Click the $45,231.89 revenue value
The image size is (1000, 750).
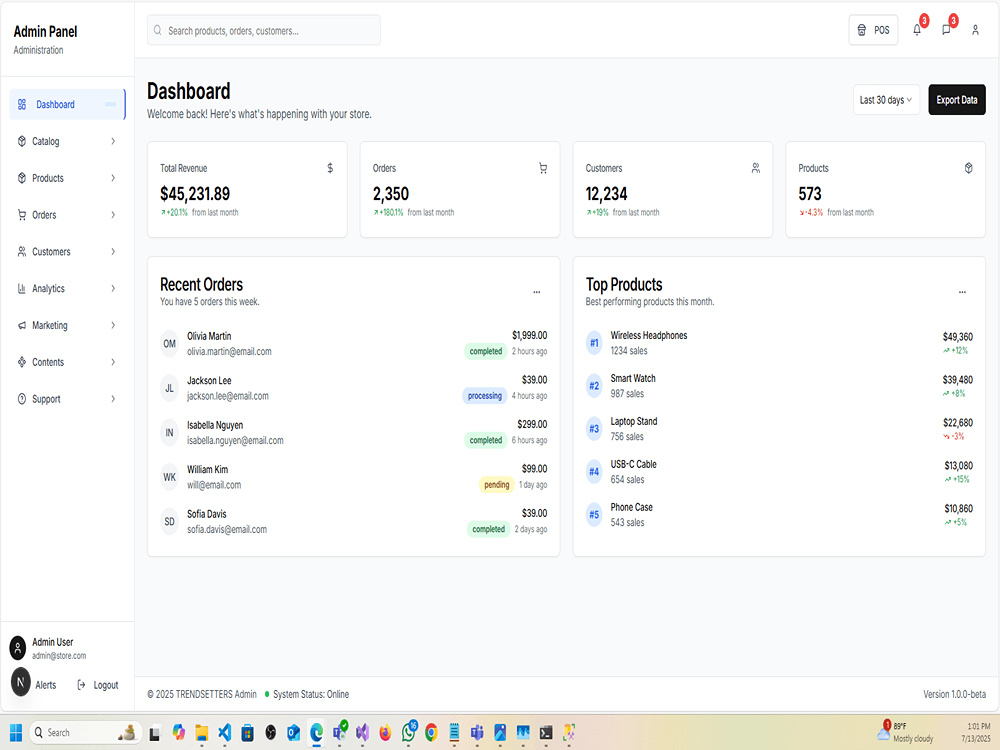(x=195, y=194)
